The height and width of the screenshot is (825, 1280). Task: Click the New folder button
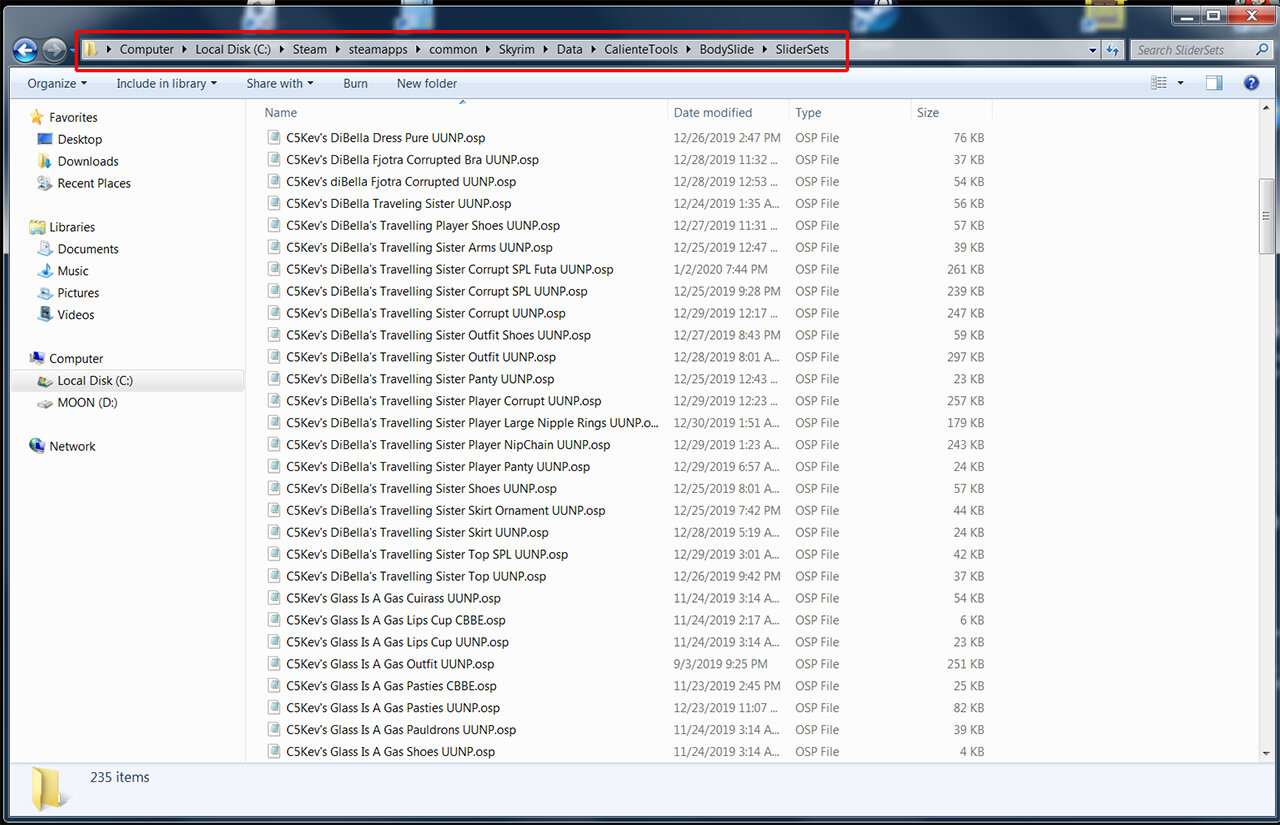pyautogui.click(x=427, y=84)
